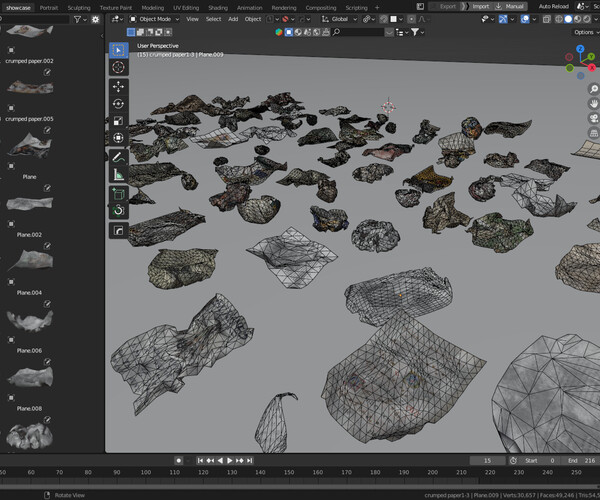Select the Move tool
Viewport: 600px width, 500px height.
click(x=118, y=87)
